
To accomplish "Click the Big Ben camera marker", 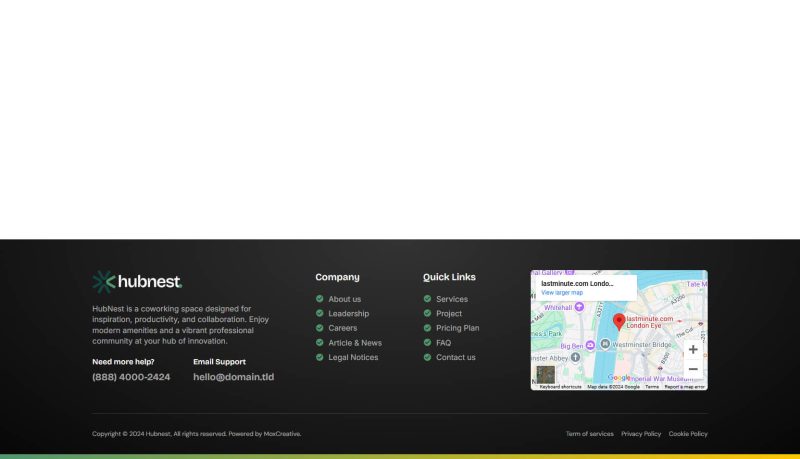I will click(x=590, y=345).
